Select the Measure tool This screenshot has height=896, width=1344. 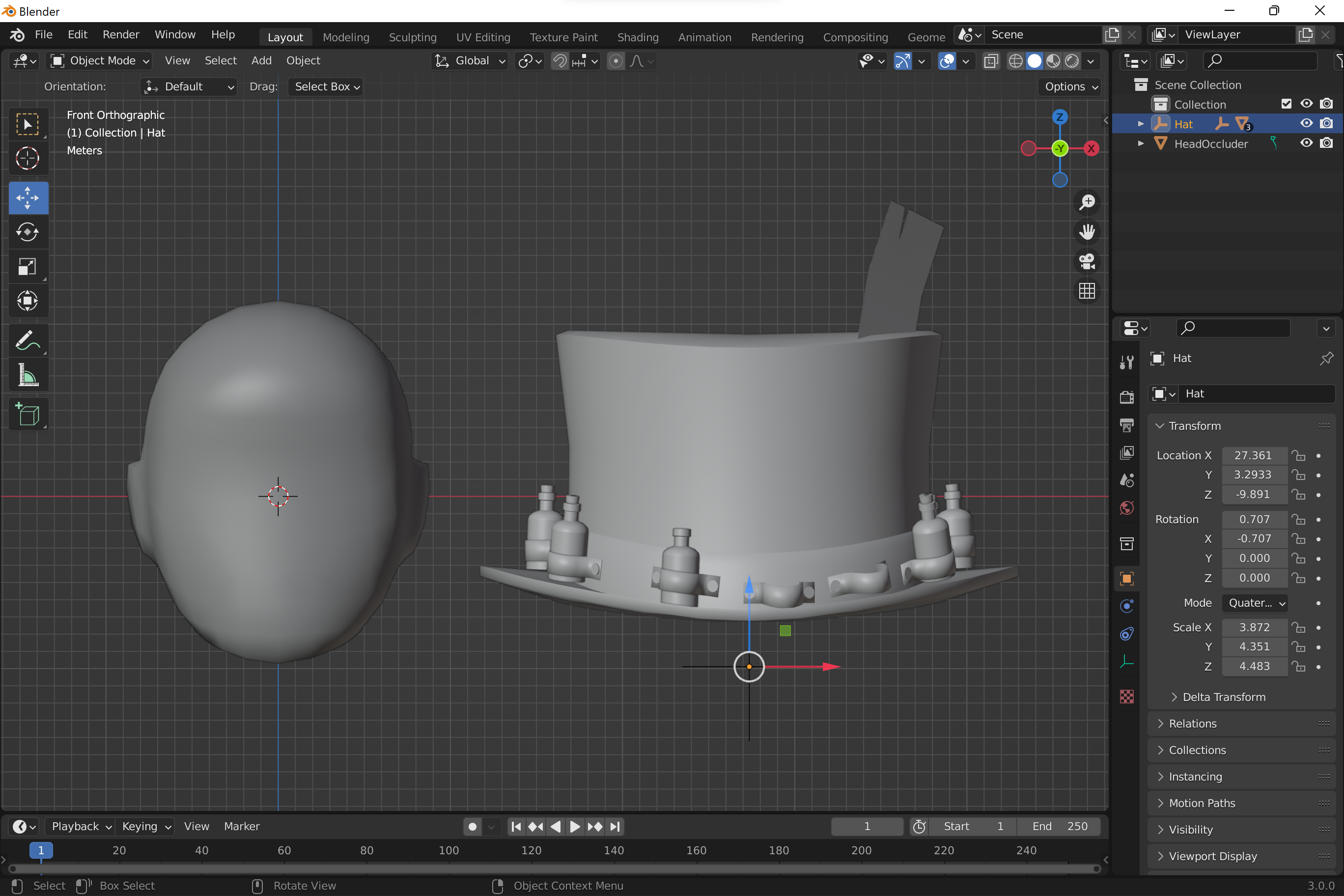pyautogui.click(x=28, y=375)
